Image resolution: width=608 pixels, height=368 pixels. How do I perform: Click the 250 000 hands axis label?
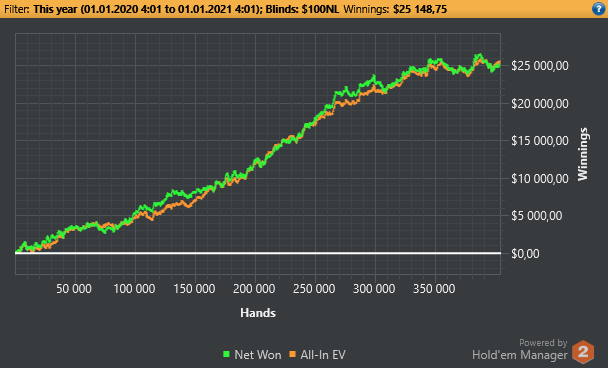314,289
